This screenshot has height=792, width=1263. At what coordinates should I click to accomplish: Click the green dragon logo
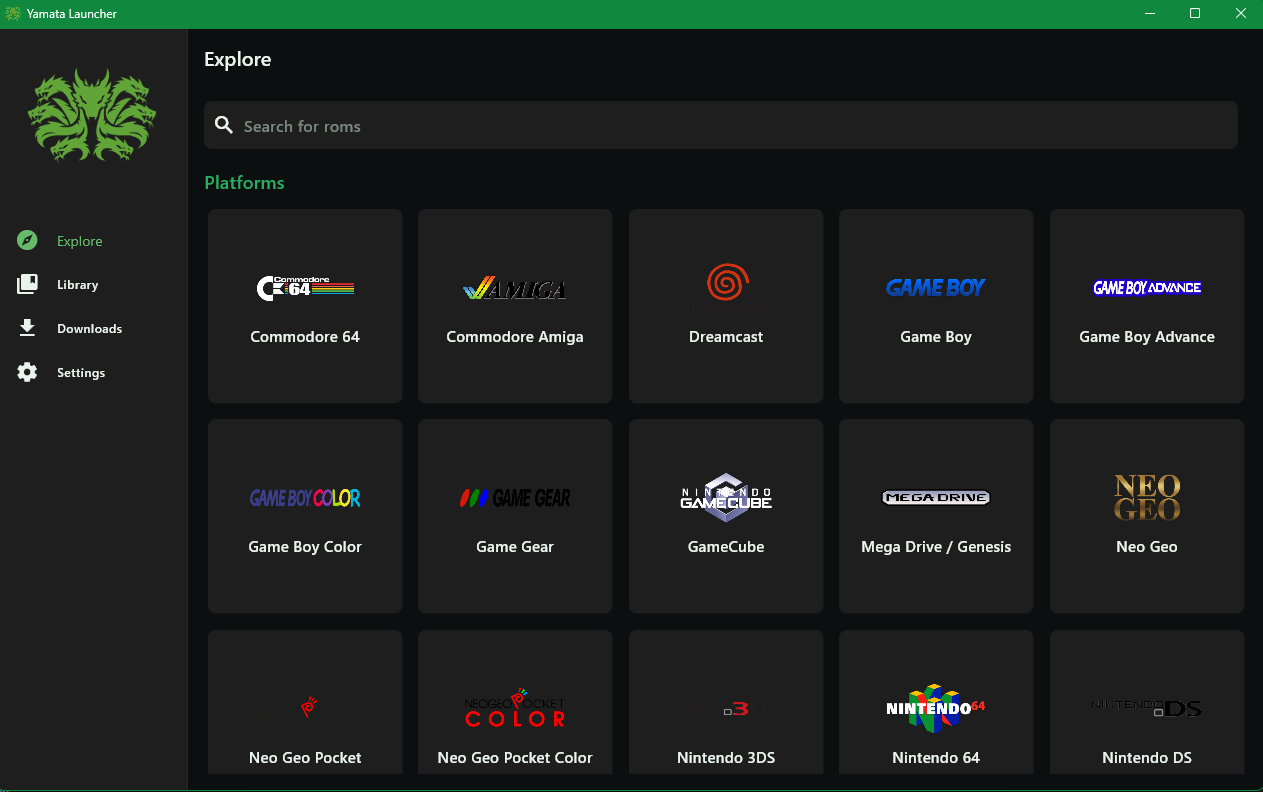[x=92, y=115]
